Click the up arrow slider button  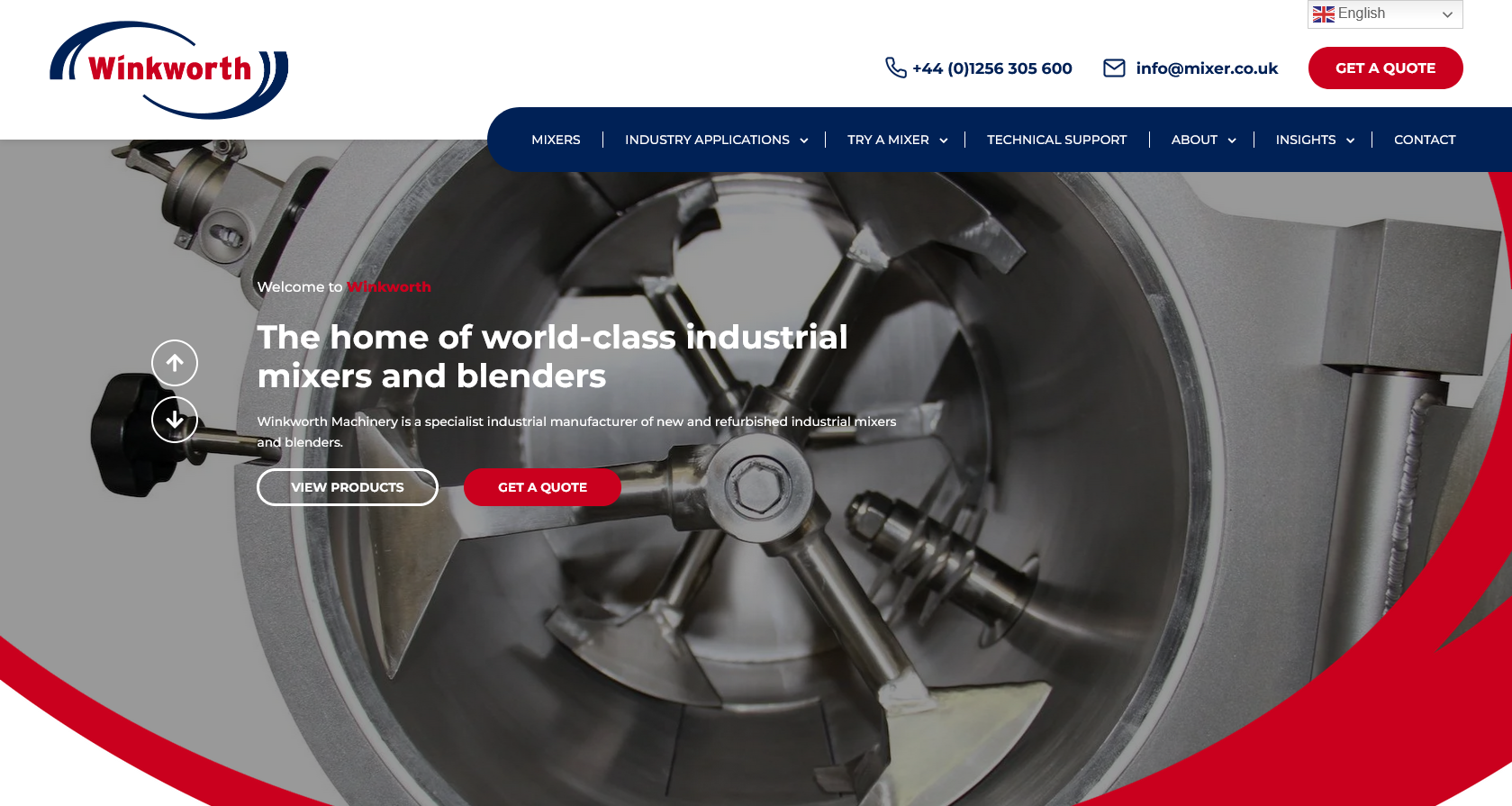point(175,363)
